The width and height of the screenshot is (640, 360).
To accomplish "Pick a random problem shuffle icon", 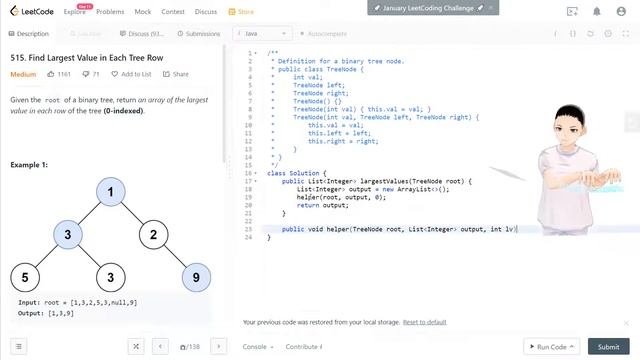I will 136,347.
